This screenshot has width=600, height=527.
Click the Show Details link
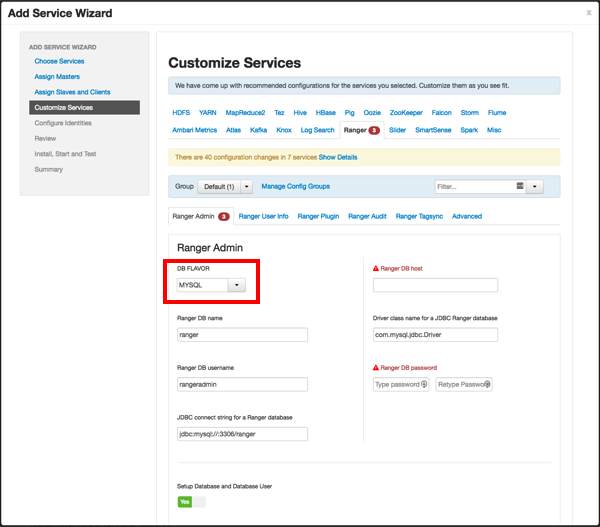pos(338,157)
